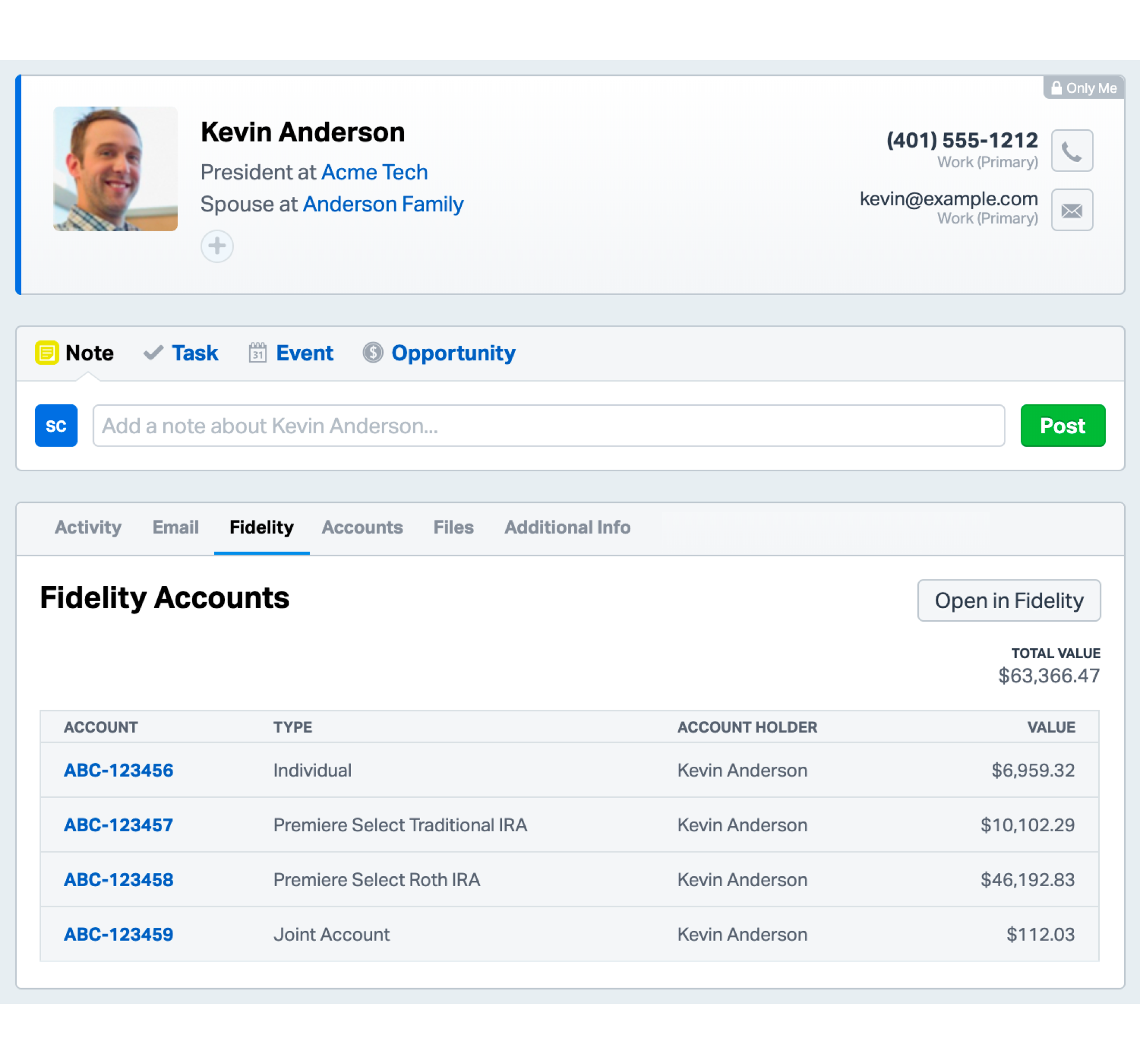This screenshot has width=1140, height=1064.
Task: Open the Additional Info tab
Action: click(568, 527)
